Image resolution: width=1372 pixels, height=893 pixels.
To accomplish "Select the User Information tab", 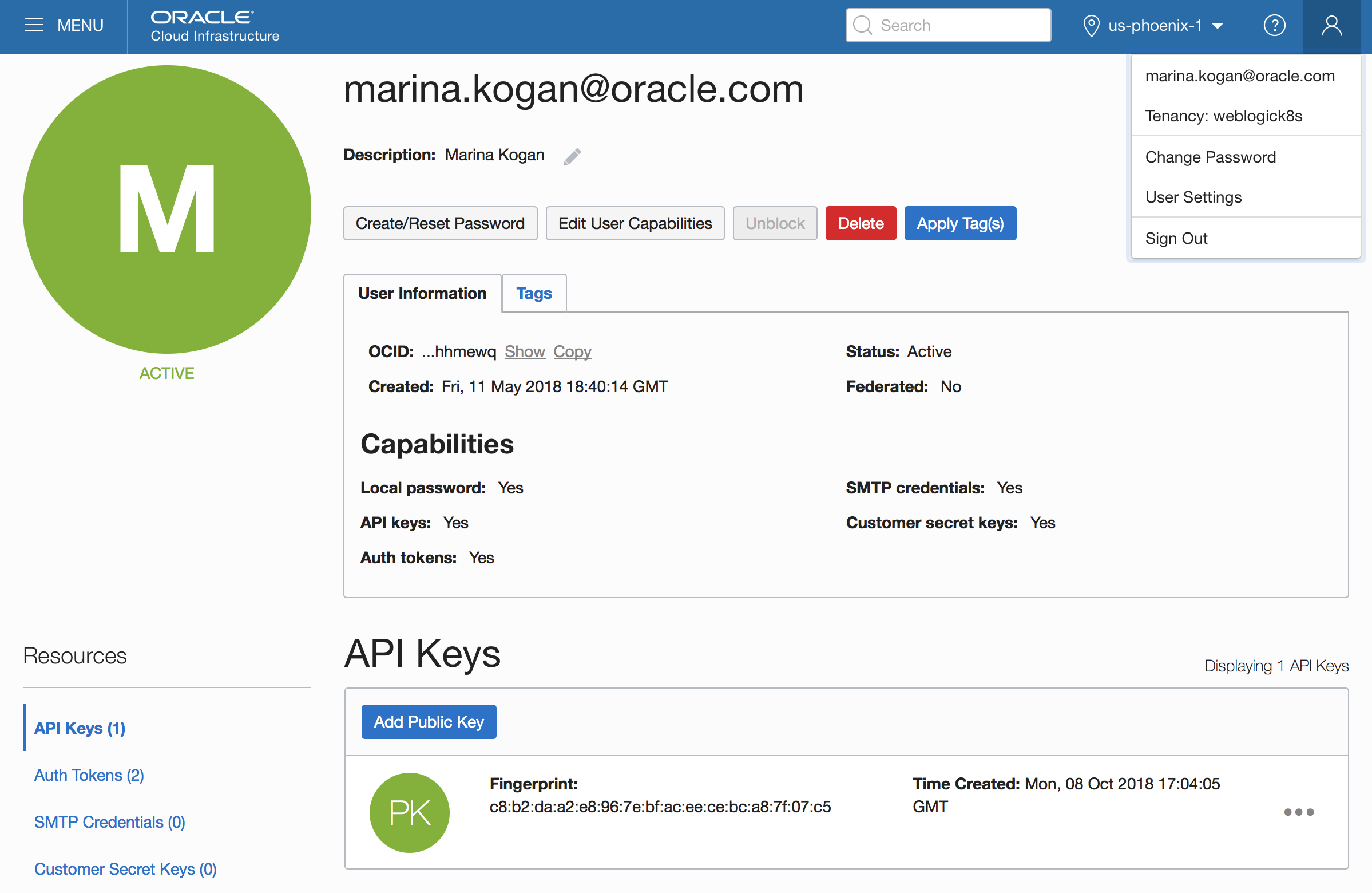I will click(x=422, y=293).
